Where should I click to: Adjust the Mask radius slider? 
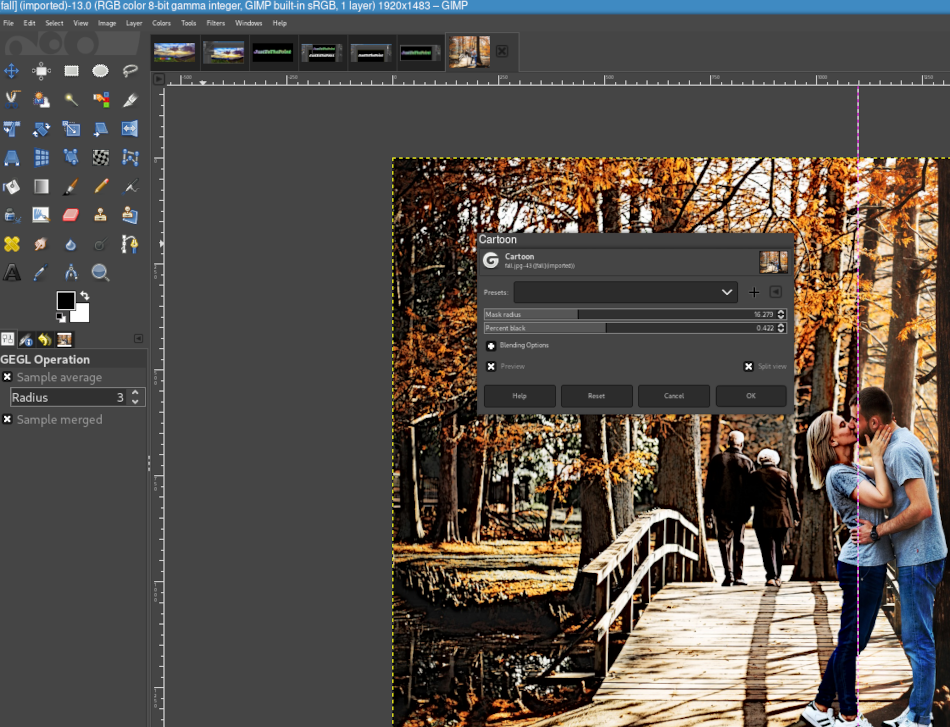pos(630,314)
